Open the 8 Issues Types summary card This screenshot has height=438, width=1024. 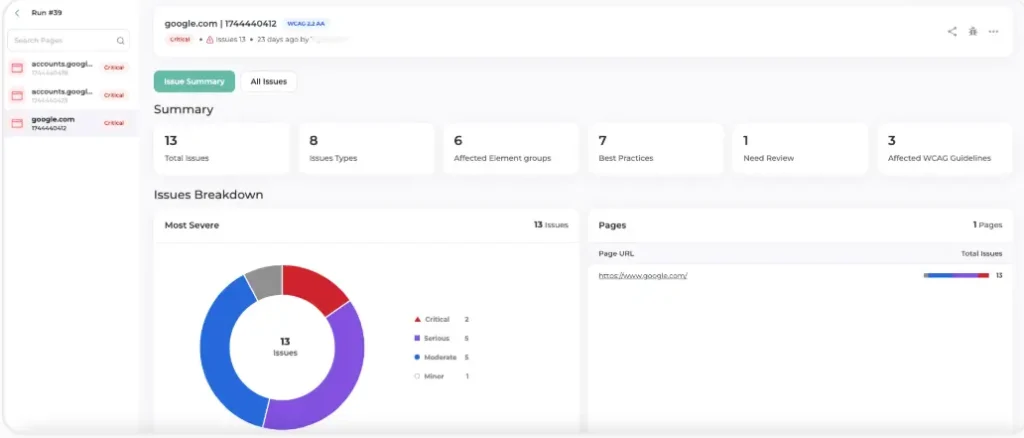pyautogui.click(x=366, y=148)
